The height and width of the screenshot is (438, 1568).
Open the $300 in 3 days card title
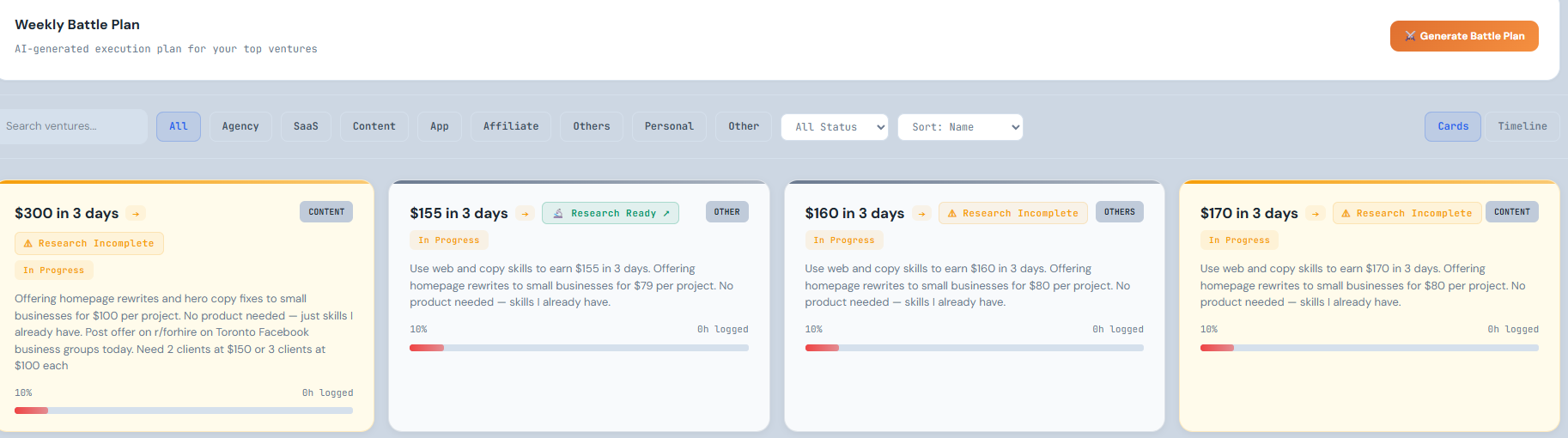67,213
